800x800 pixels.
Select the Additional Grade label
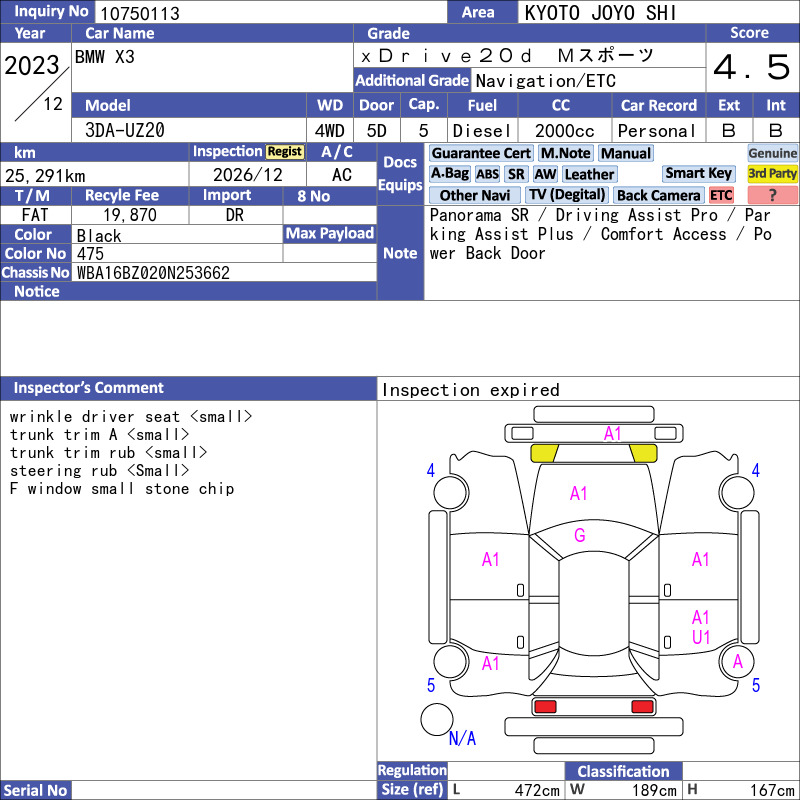coord(412,81)
